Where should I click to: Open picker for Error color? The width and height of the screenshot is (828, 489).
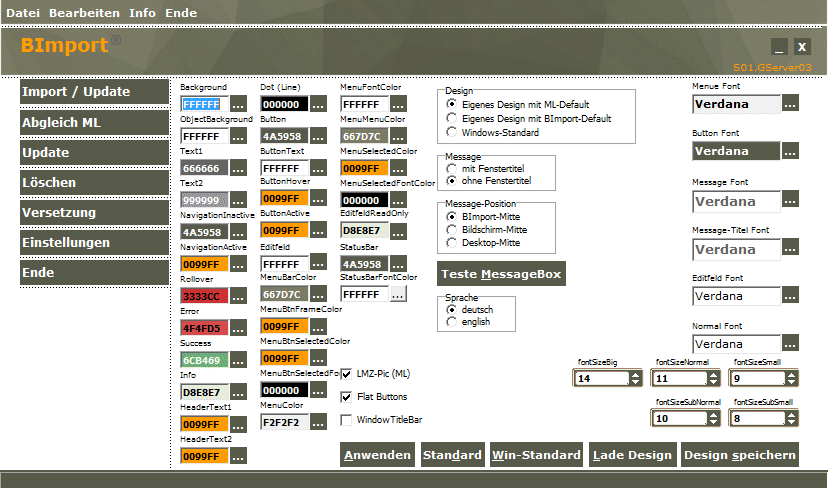coord(238,328)
